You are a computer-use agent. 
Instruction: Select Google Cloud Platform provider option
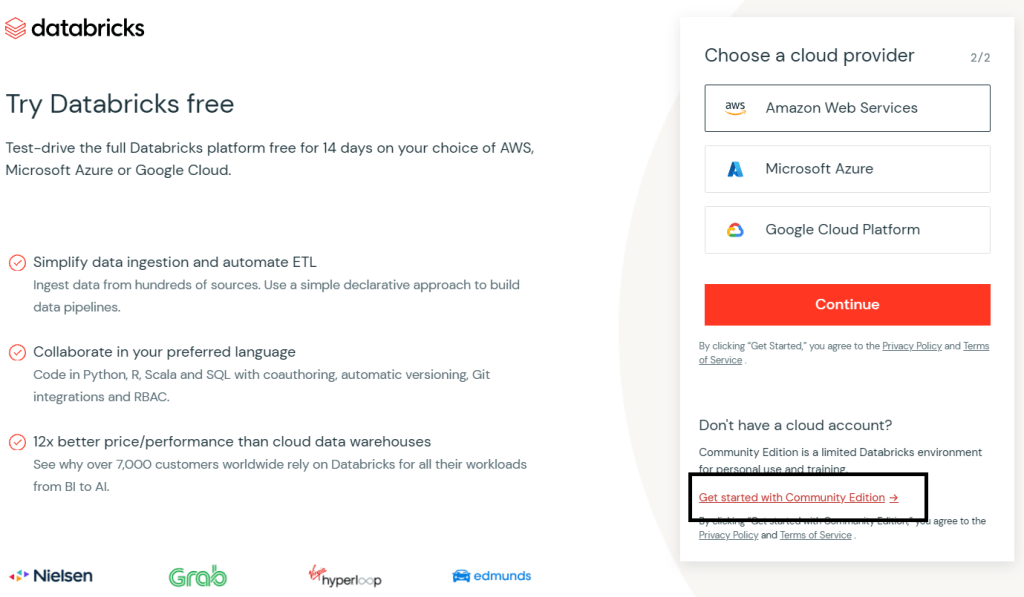pos(847,230)
